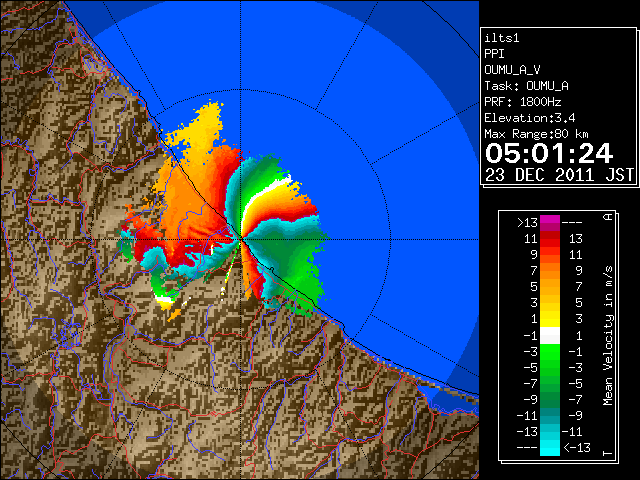The height and width of the screenshot is (480, 640).
Task: Click the date '23 DEC 2011 JST'
Action: coord(559,175)
